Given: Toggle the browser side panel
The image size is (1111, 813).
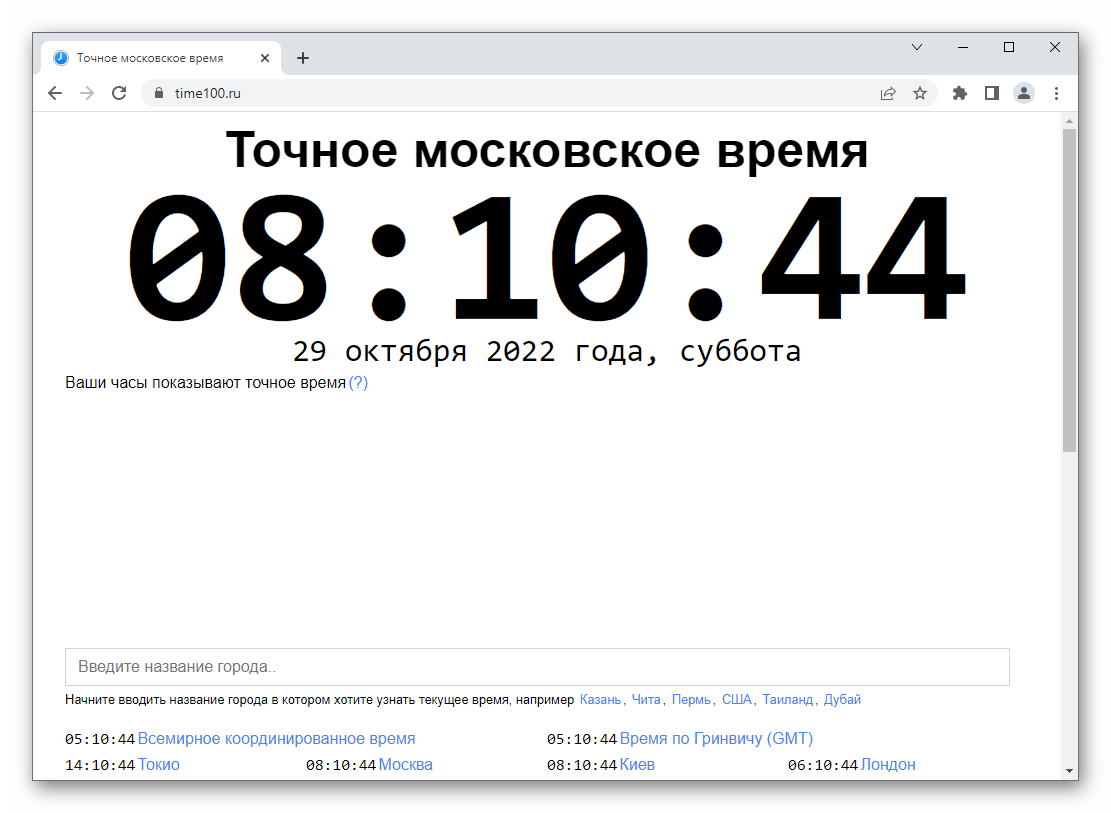Looking at the screenshot, I should click(992, 93).
